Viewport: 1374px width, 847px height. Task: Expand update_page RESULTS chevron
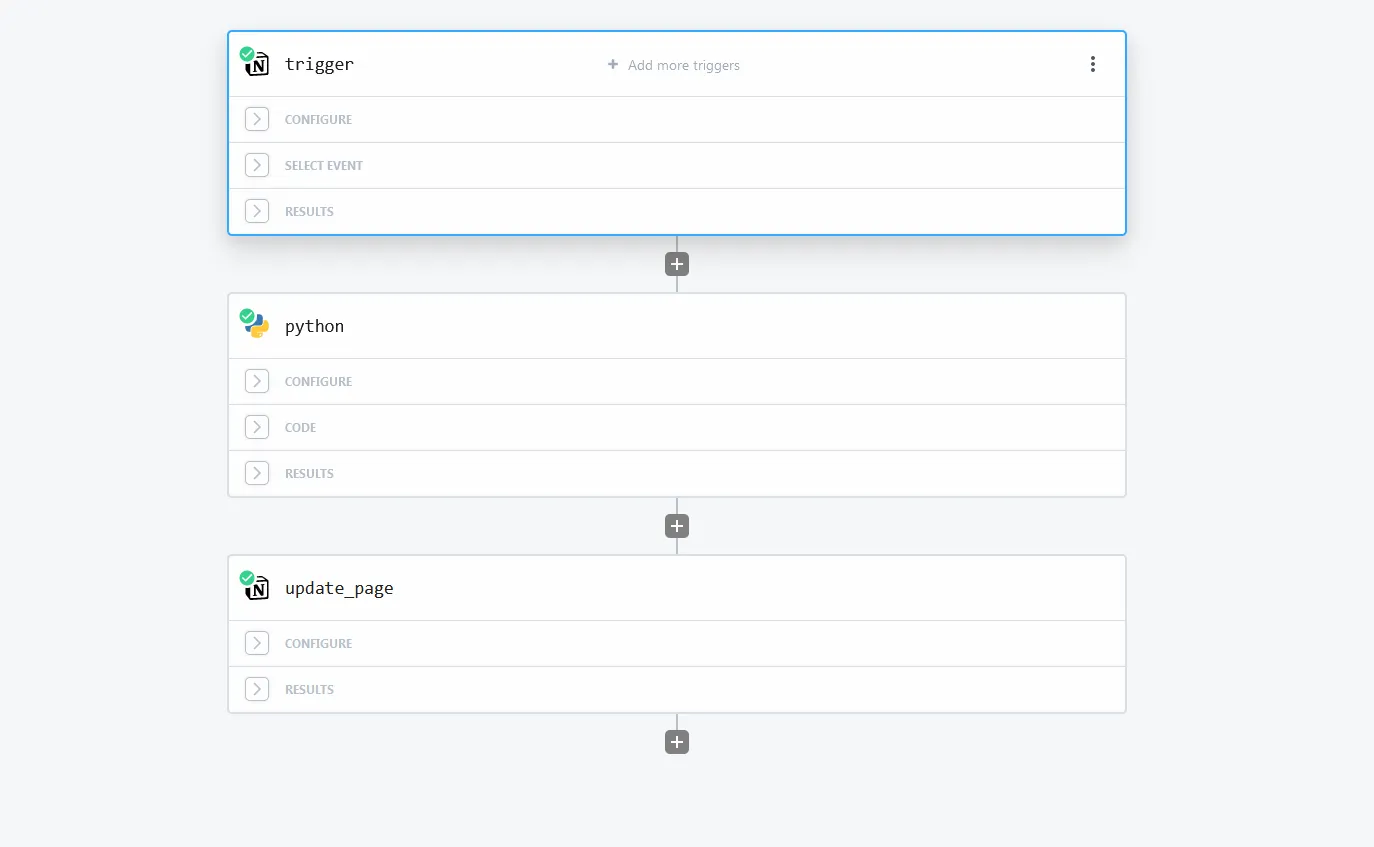pos(257,689)
